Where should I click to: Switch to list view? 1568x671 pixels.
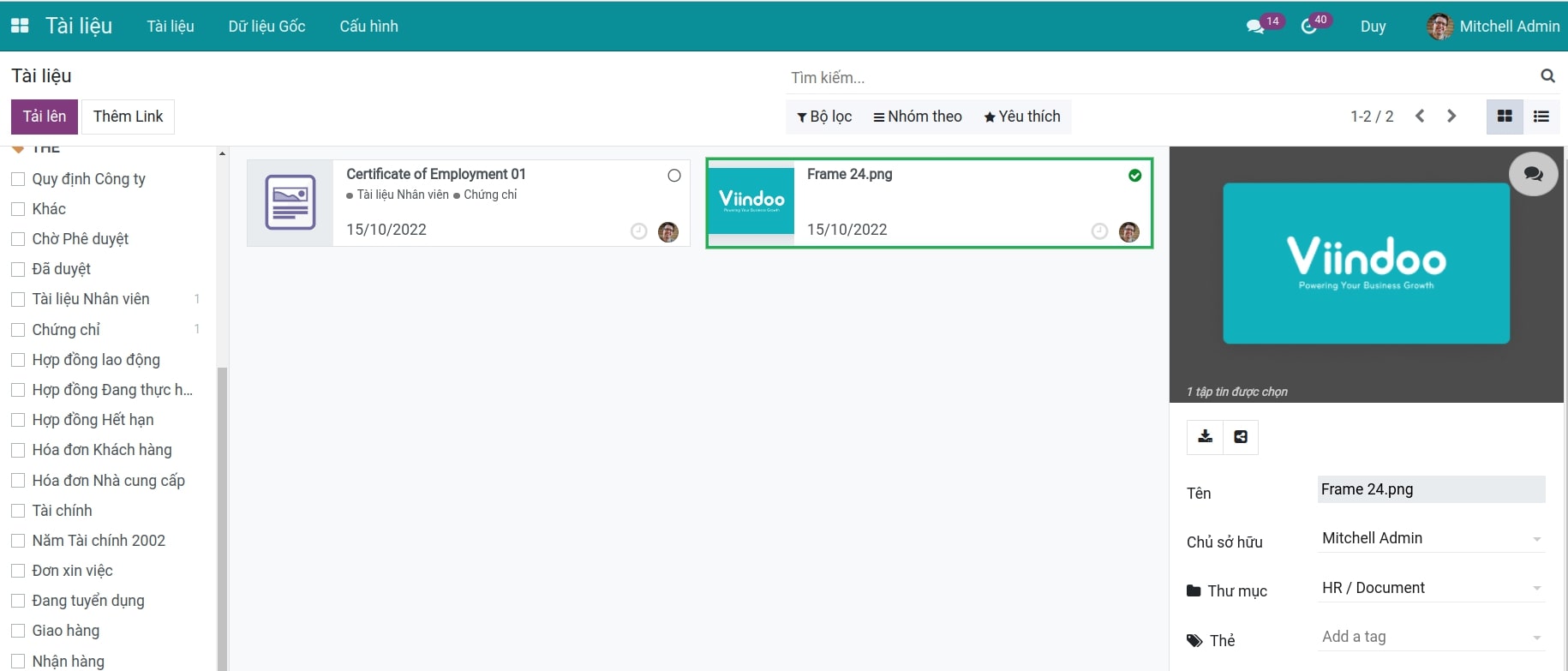[1541, 117]
